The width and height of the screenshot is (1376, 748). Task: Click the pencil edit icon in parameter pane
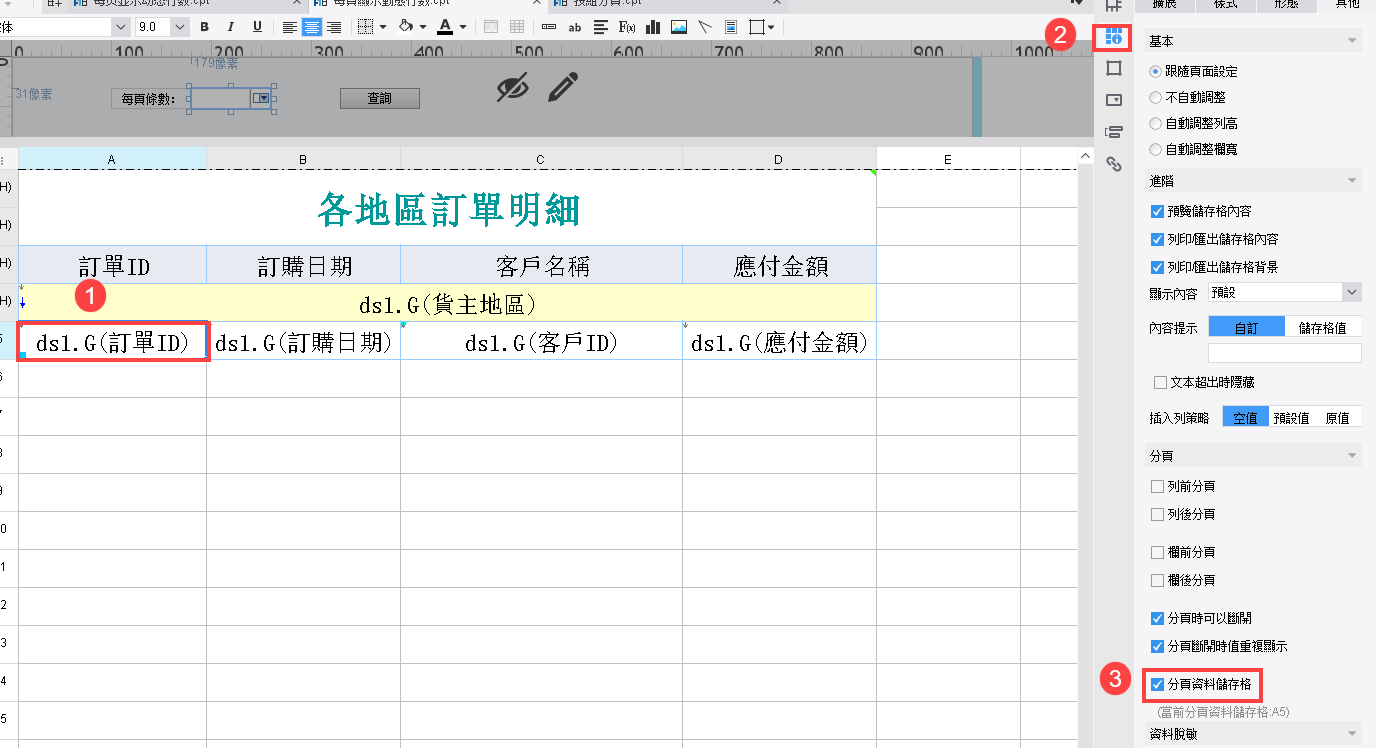(x=563, y=88)
